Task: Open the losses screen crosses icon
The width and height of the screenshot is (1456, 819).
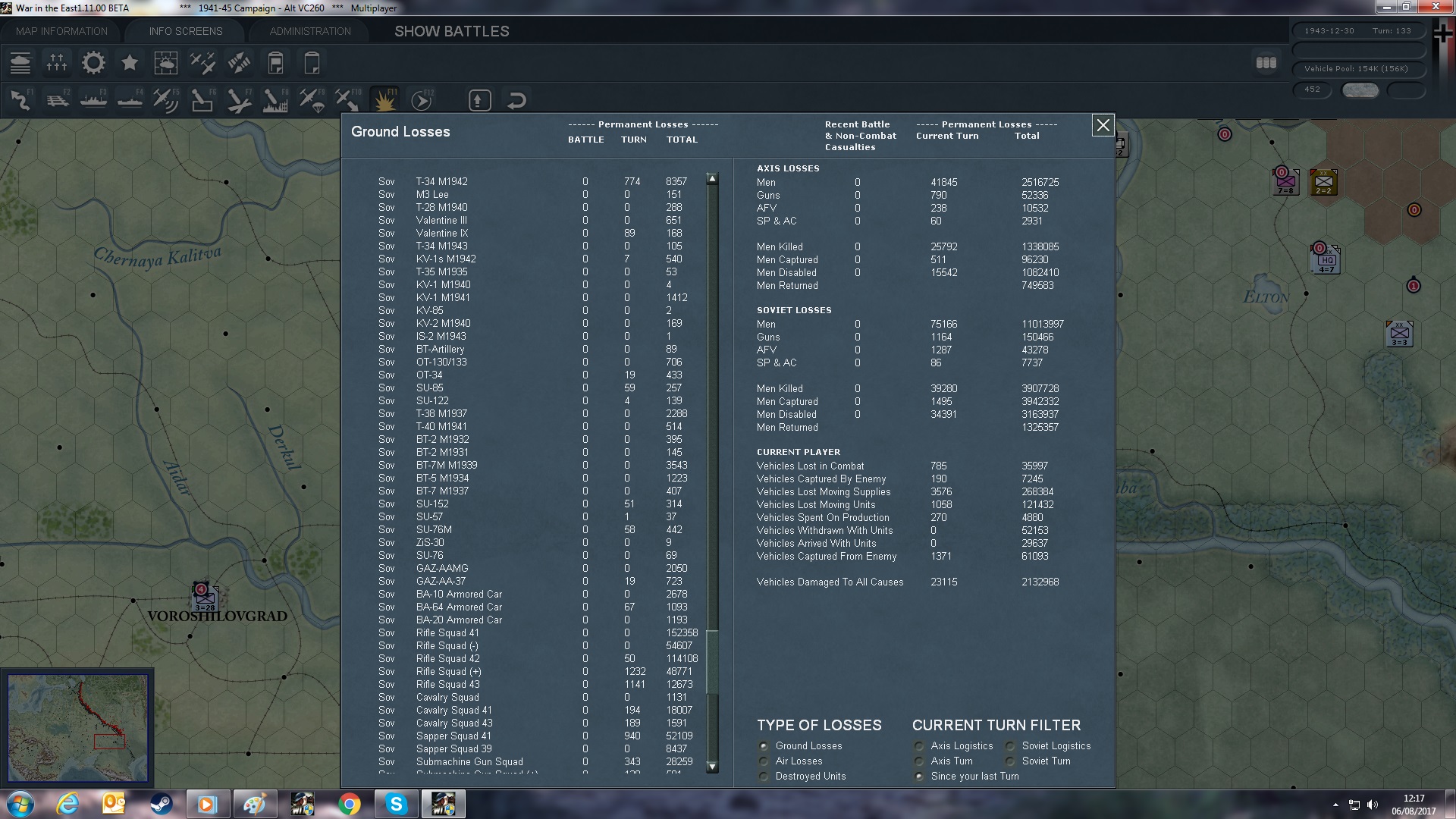Action: (x=57, y=63)
